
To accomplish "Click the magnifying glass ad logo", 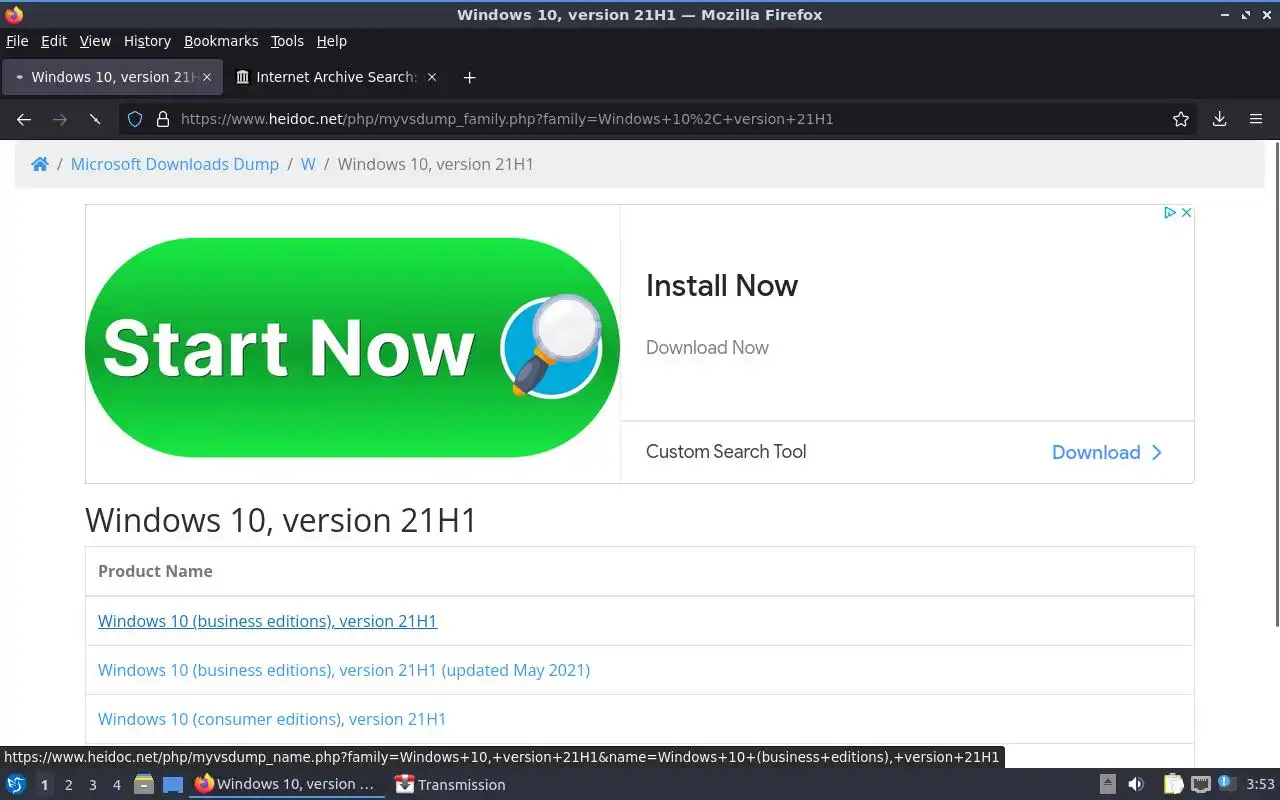I will (x=552, y=345).
